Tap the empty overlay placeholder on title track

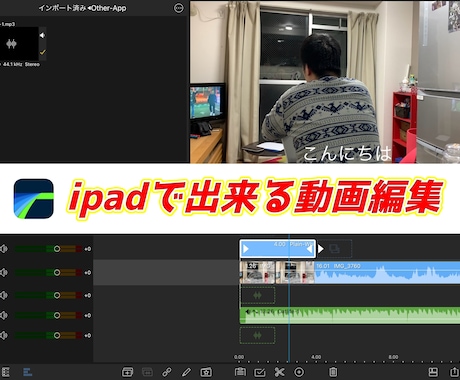coord(335,249)
